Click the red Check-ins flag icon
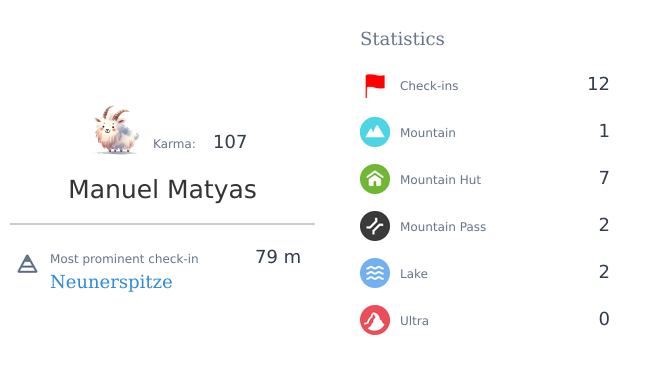This screenshot has height=385, width=650. point(375,86)
